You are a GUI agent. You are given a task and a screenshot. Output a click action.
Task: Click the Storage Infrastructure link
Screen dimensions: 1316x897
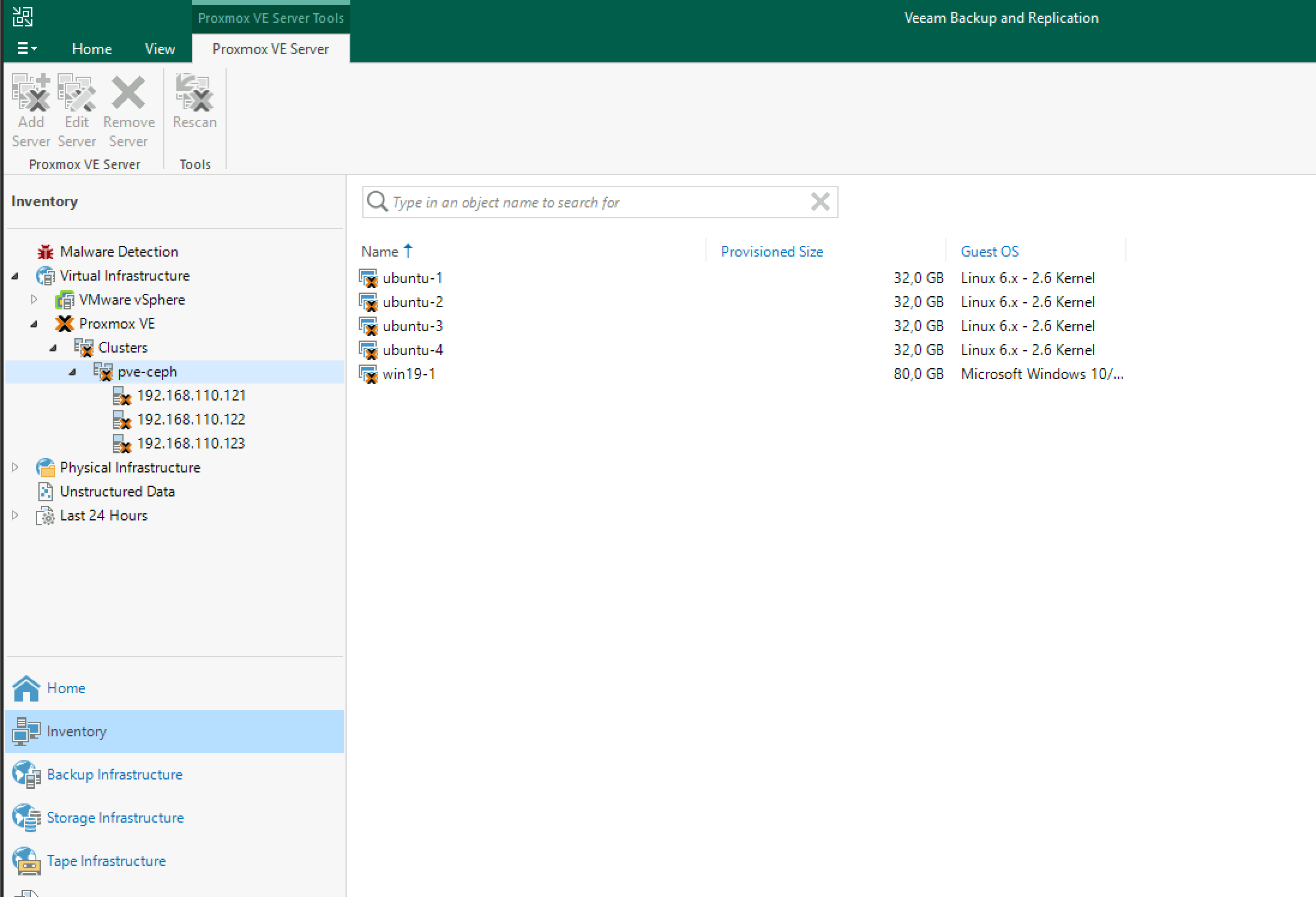pos(115,817)
